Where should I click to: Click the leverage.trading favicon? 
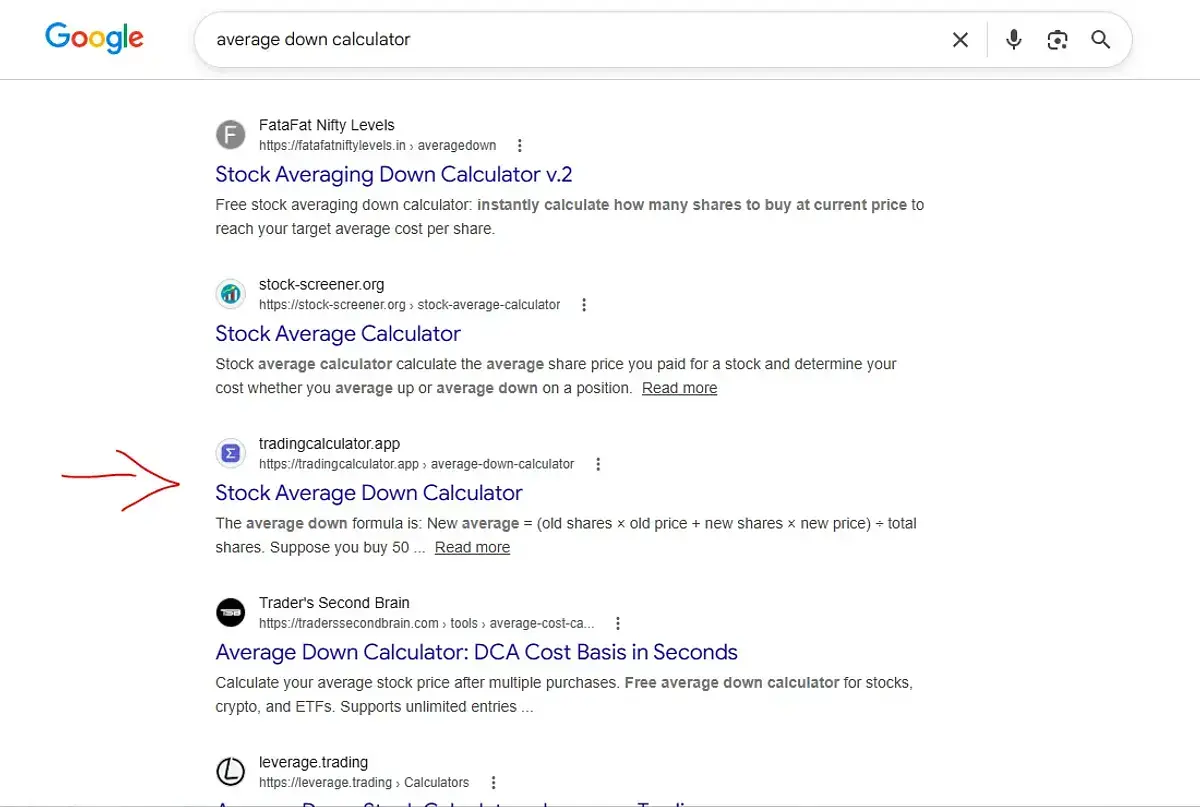(231, 772)
